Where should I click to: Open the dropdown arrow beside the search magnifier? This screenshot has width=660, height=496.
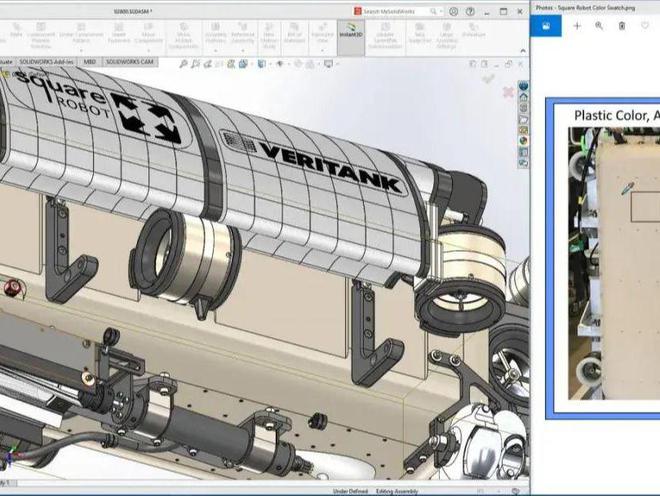(x=441, y=12)
